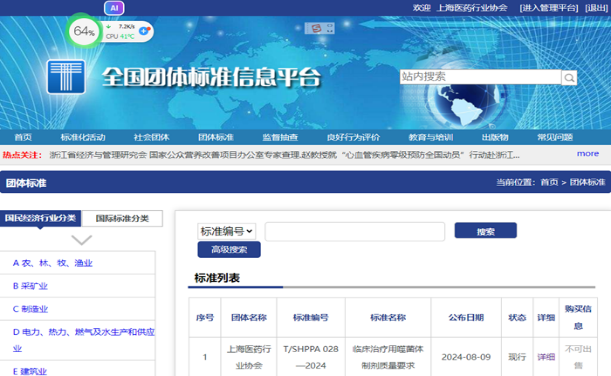Click the 站内搜索 input field

click(480, 77)
